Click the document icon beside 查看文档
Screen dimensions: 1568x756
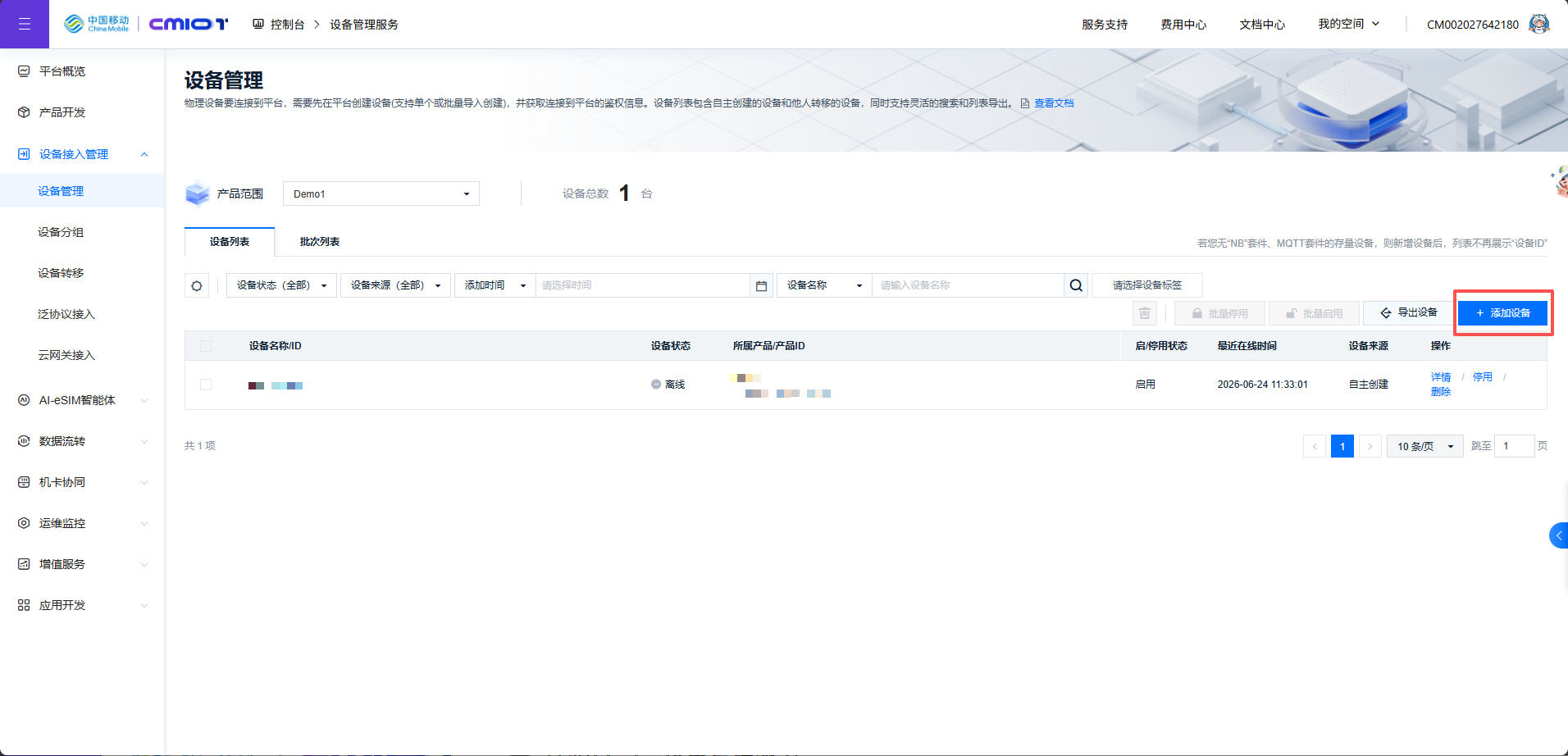pos(1025,103)
